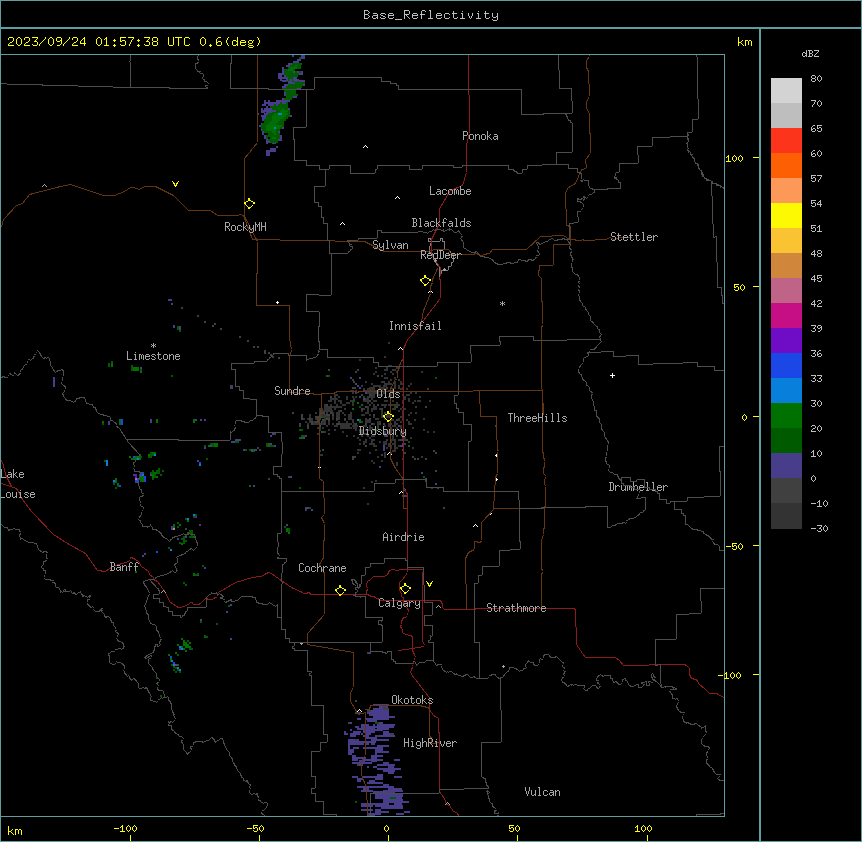This screenshot has width=862, height=842.
Task: Click the 100 tick on the right axis
Action: [735, 158]
